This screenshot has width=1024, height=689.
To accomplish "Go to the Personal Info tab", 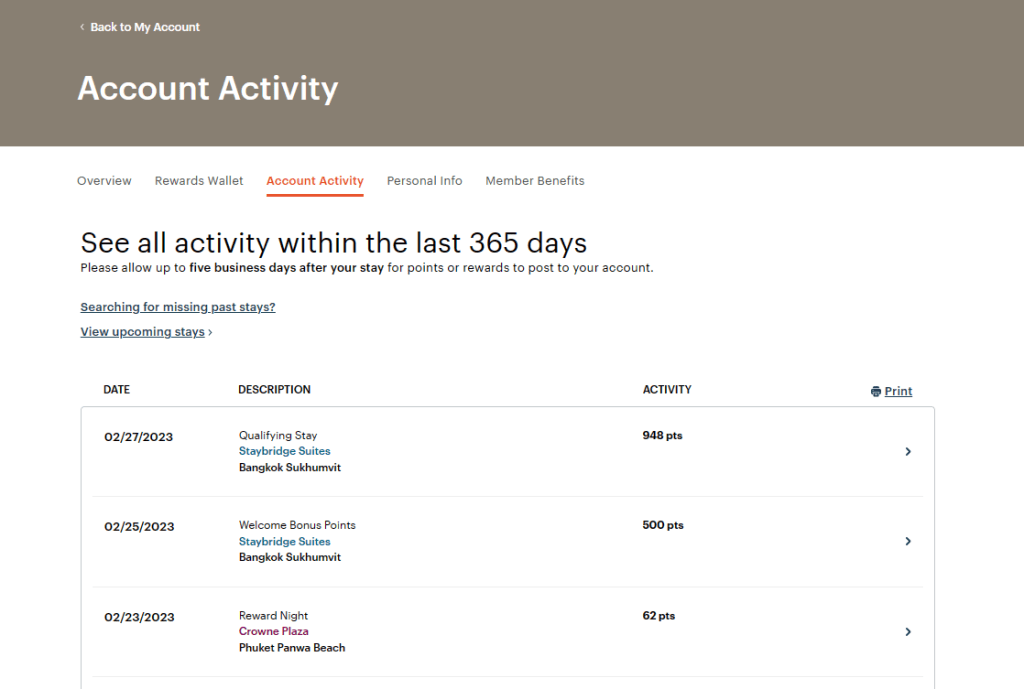I will (x=424, y=181).
